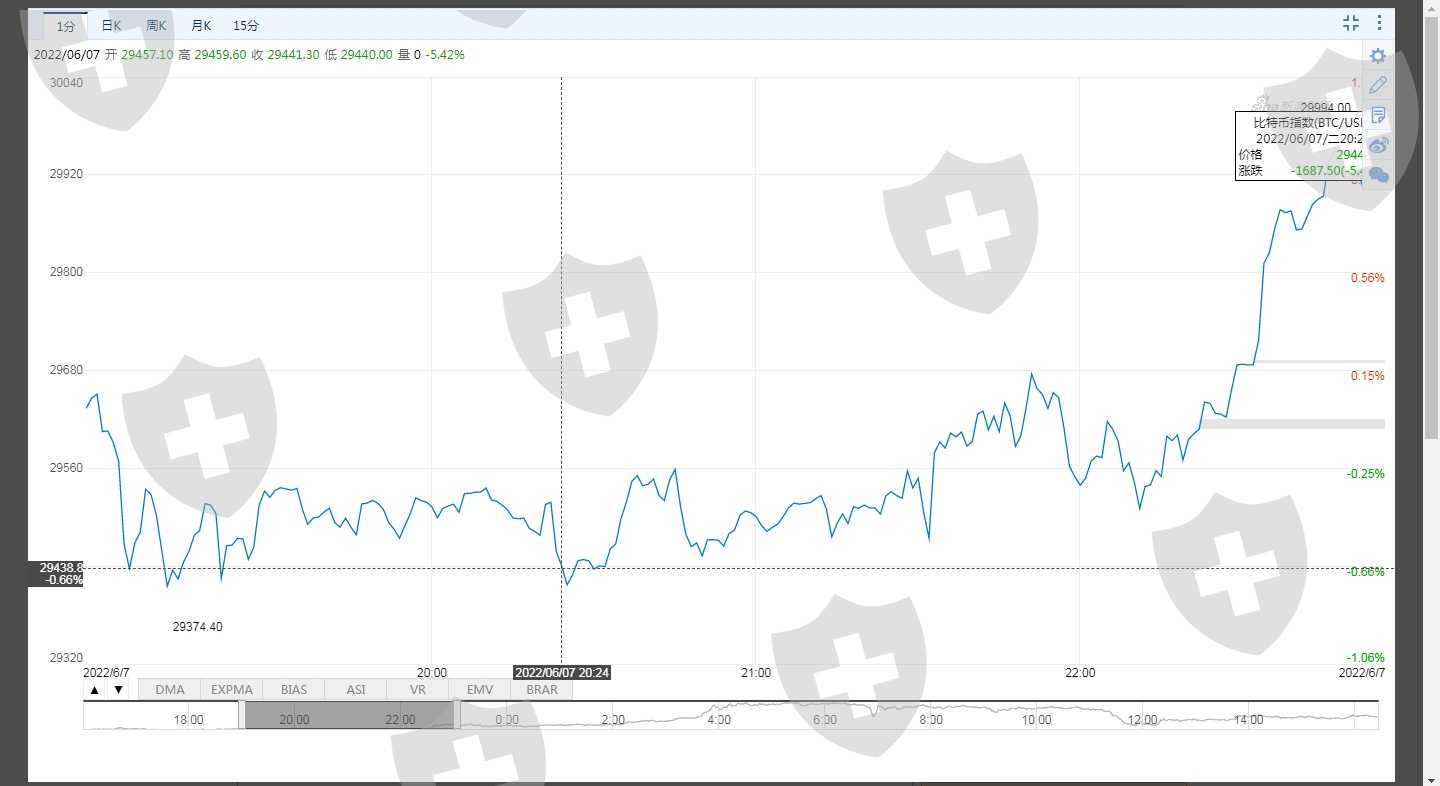1440x786 pixels.
Task: Click the 21:00 time axis label
Action: pos(756,673)
